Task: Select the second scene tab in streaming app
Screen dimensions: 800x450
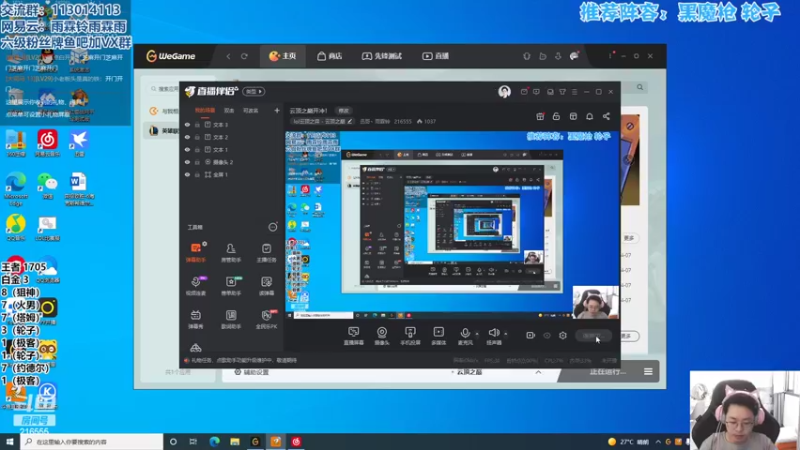Action: click(229, 111)
